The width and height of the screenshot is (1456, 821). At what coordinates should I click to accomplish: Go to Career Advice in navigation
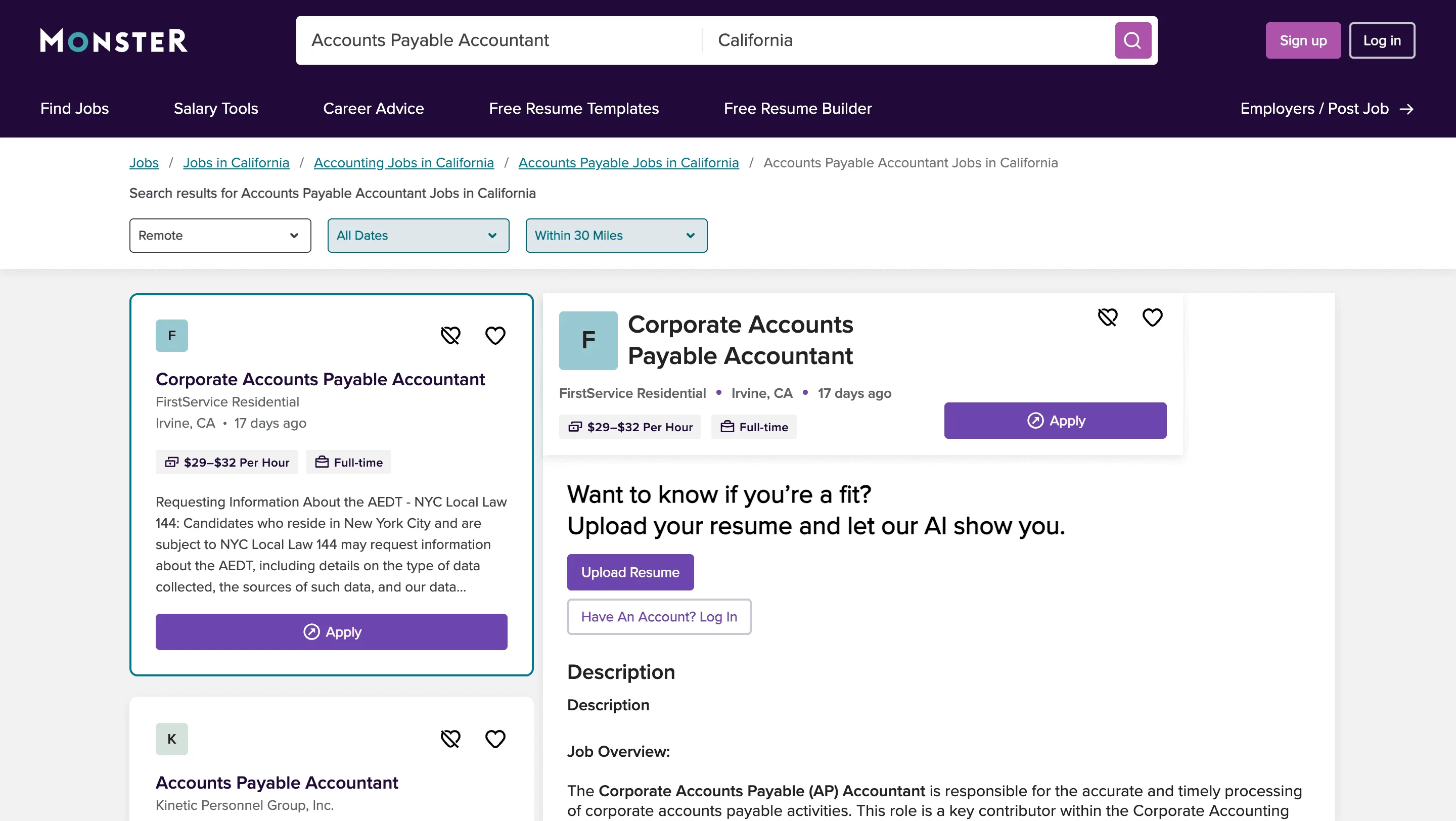click(x=373, y=109)
